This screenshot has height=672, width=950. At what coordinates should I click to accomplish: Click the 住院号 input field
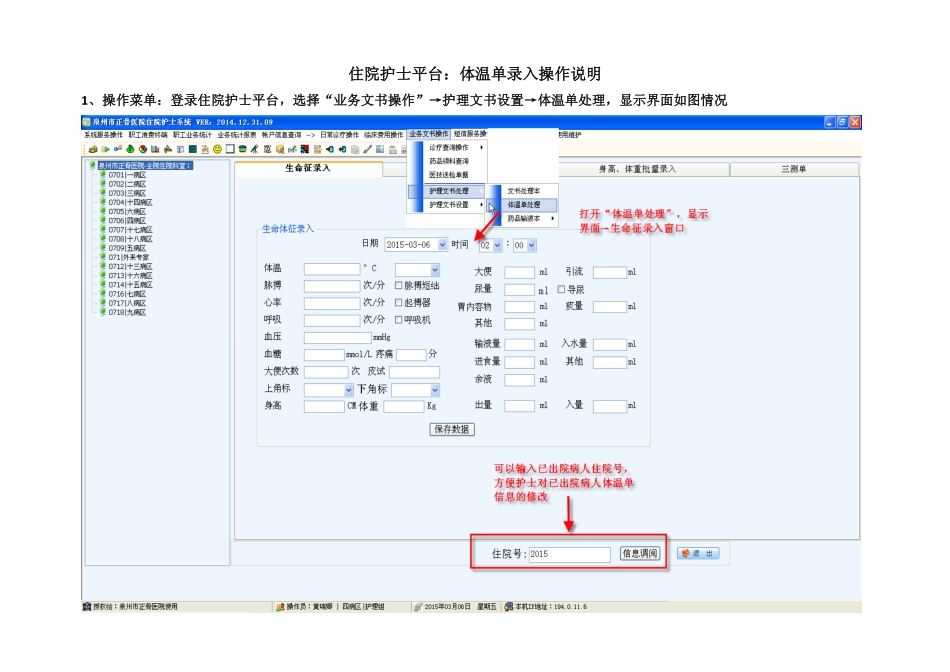click(x=570, y=554)
